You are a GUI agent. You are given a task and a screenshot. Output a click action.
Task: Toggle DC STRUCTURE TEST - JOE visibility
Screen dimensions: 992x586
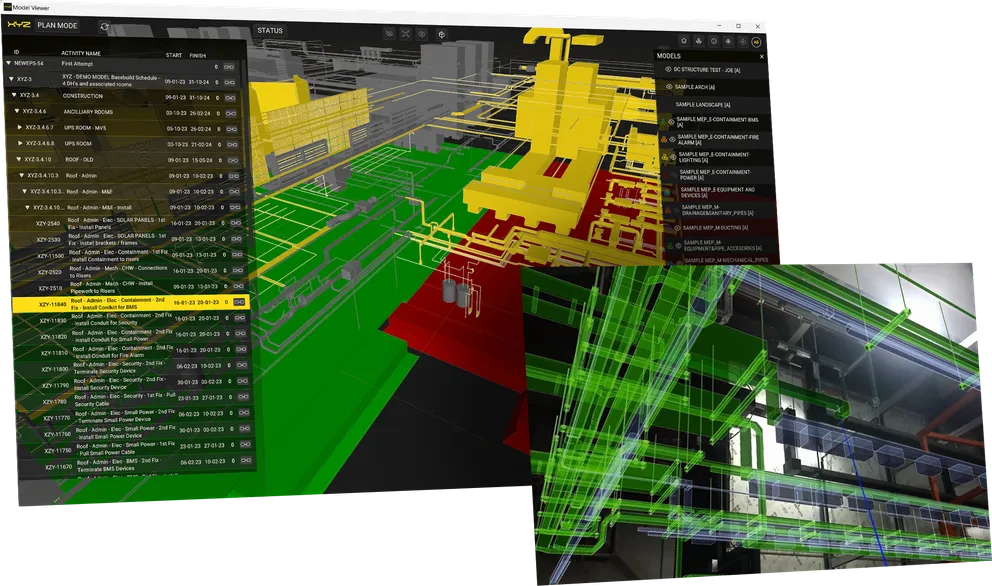pyautogui.click(x=667, y=67)
